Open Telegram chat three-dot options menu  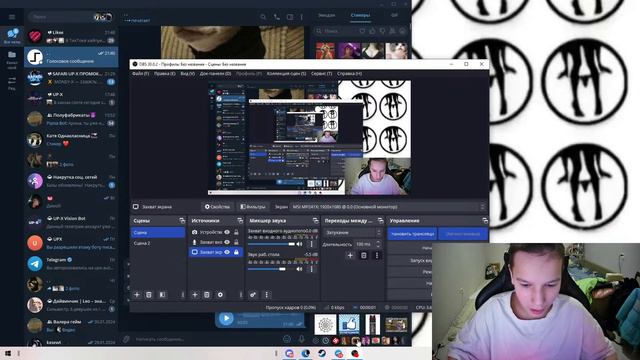click(302, 17)
